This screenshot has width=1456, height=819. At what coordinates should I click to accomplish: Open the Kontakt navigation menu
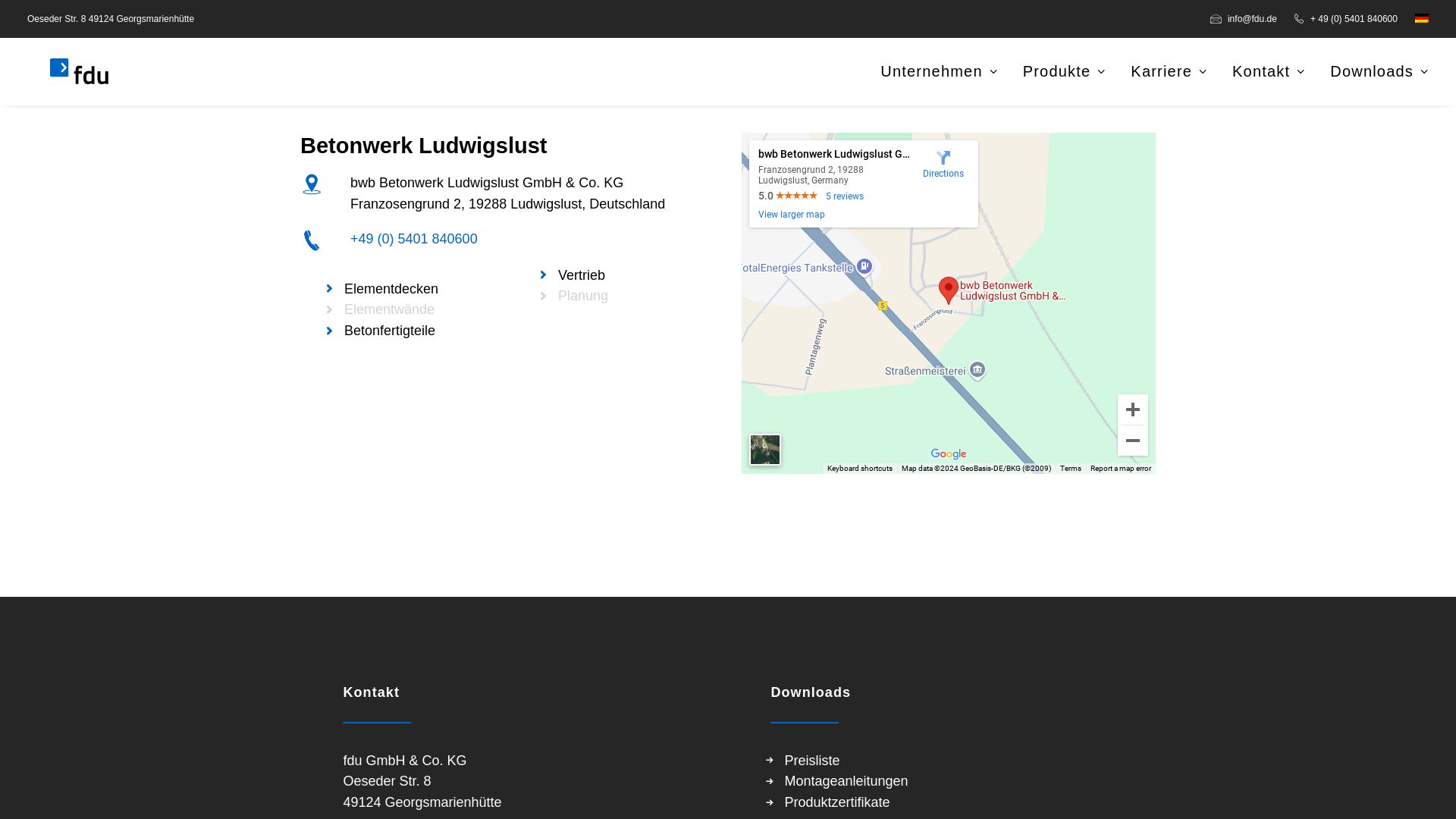pos(1268,71)
